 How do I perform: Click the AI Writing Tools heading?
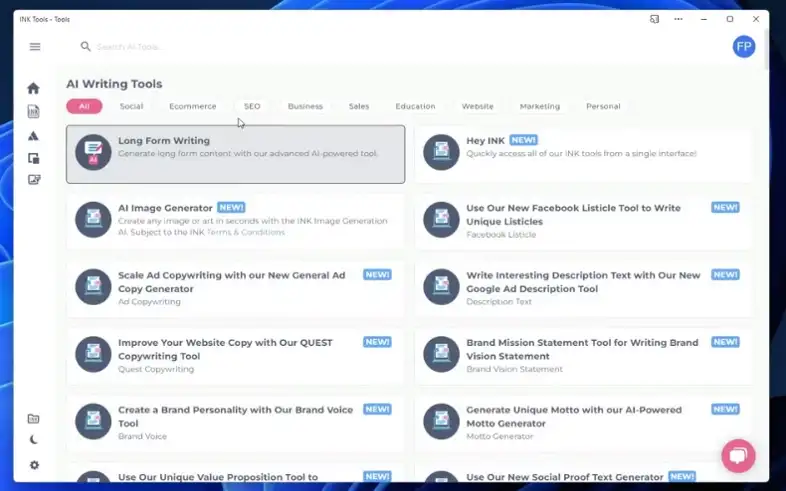pos(114,84)
